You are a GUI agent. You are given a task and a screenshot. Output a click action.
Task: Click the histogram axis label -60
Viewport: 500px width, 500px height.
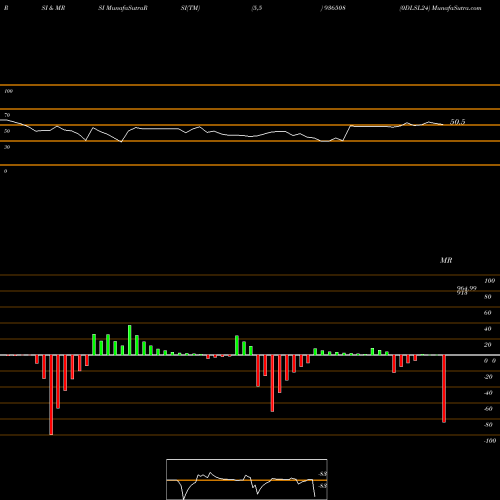click(x=488, y=409)
